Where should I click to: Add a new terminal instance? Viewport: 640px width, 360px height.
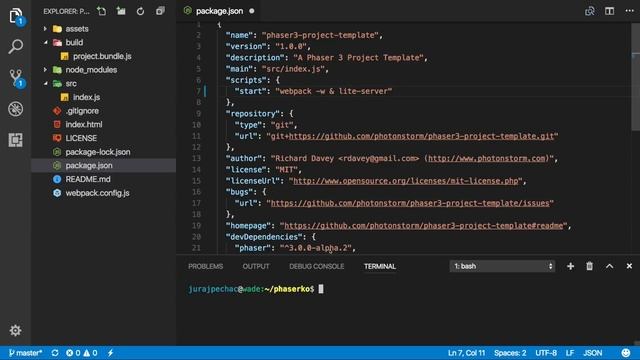tap(570, 266)
